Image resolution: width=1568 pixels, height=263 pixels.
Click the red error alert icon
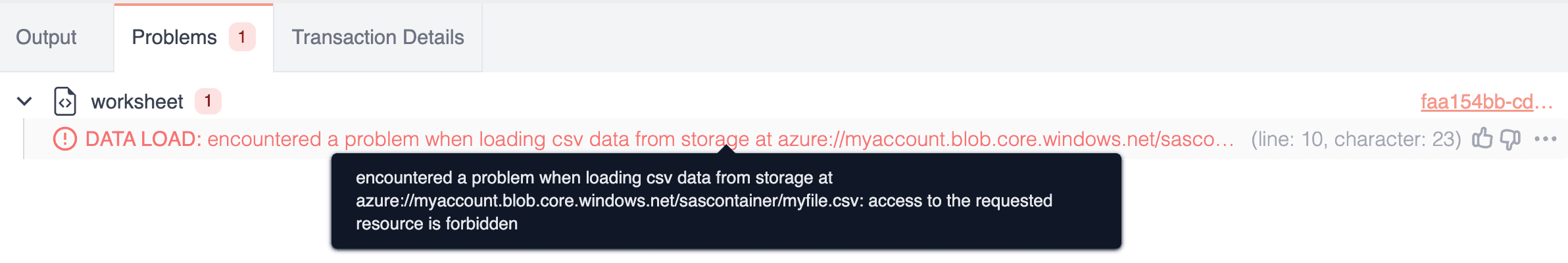pos(64,139)
